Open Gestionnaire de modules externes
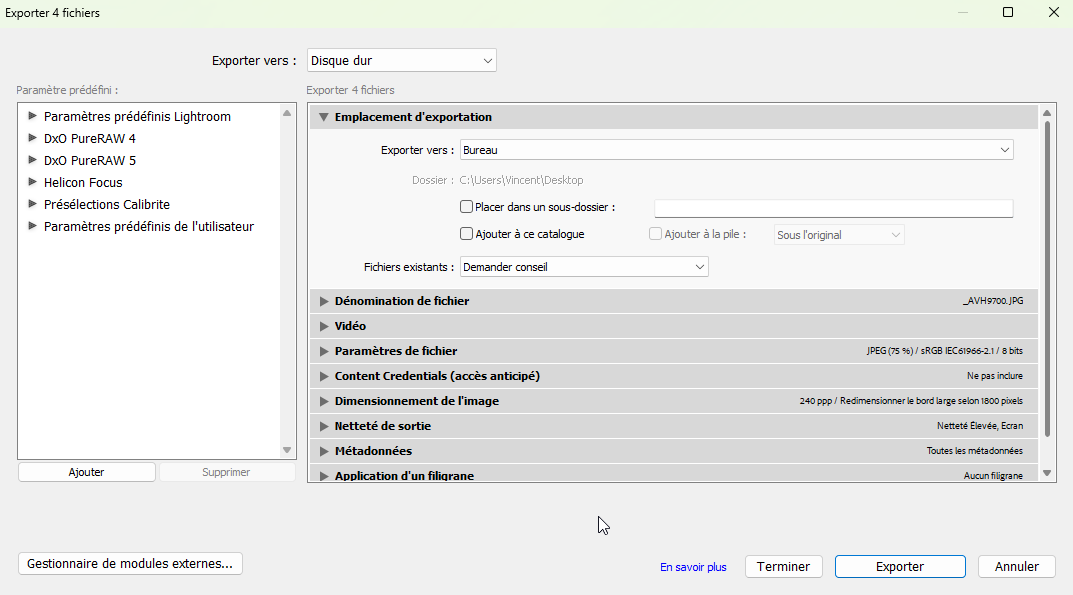Screen dimensions: 1073x595 (x=130, y=564)
